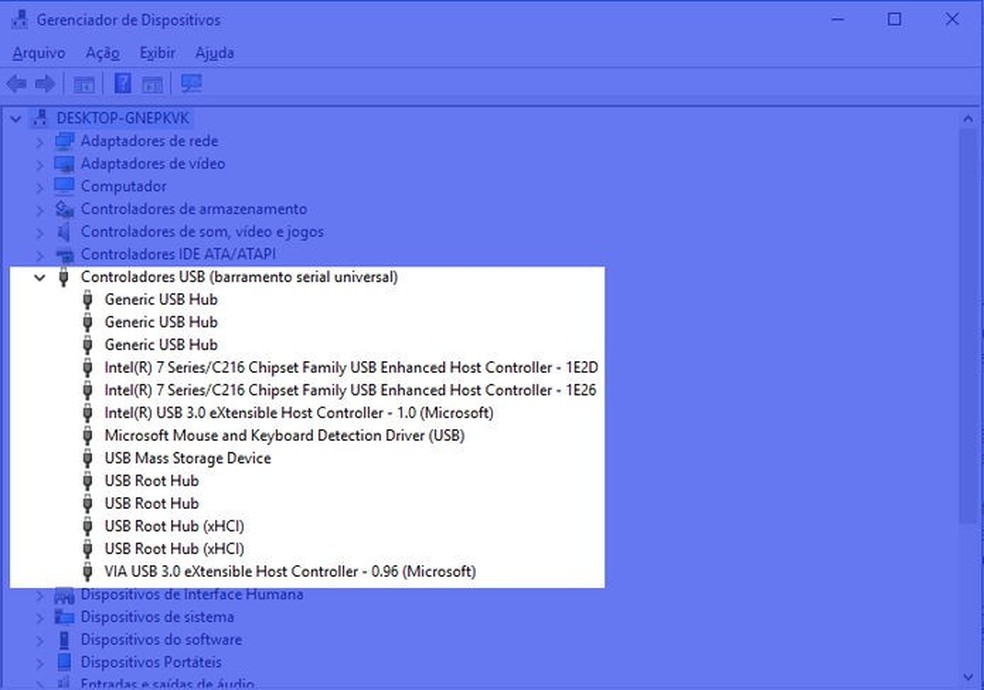
Task: Click the Computador monitor icon
Action: click(x=64, y=186)
